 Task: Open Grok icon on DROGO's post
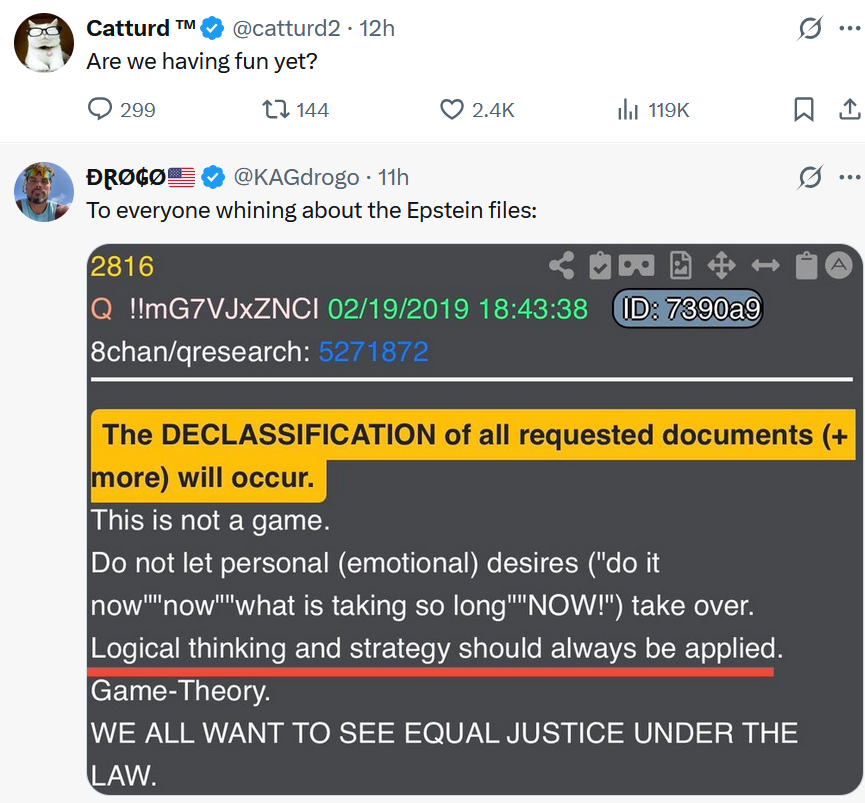coord(809,177)
